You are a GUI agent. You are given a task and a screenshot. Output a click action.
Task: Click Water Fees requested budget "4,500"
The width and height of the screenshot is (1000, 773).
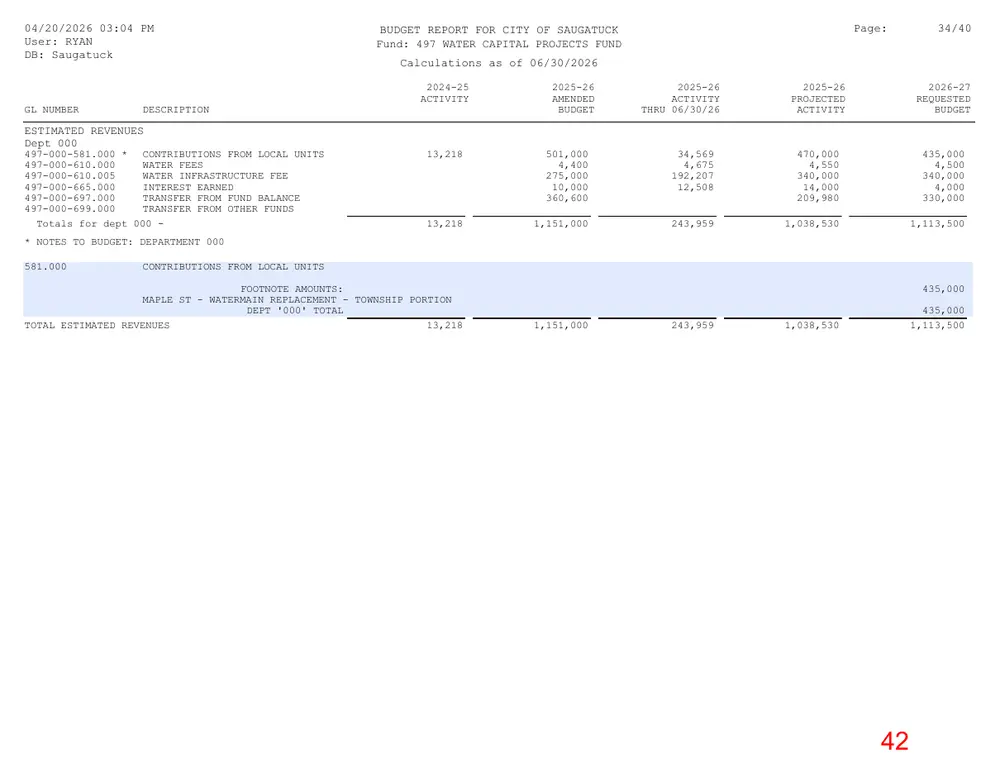pyautogui.click(x=950, y=165)
